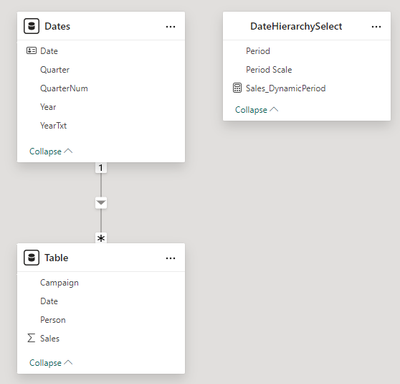Collapse the Table card fields
Image resolution: width=400 pixels, height=384 pixels.
[51, 363]
